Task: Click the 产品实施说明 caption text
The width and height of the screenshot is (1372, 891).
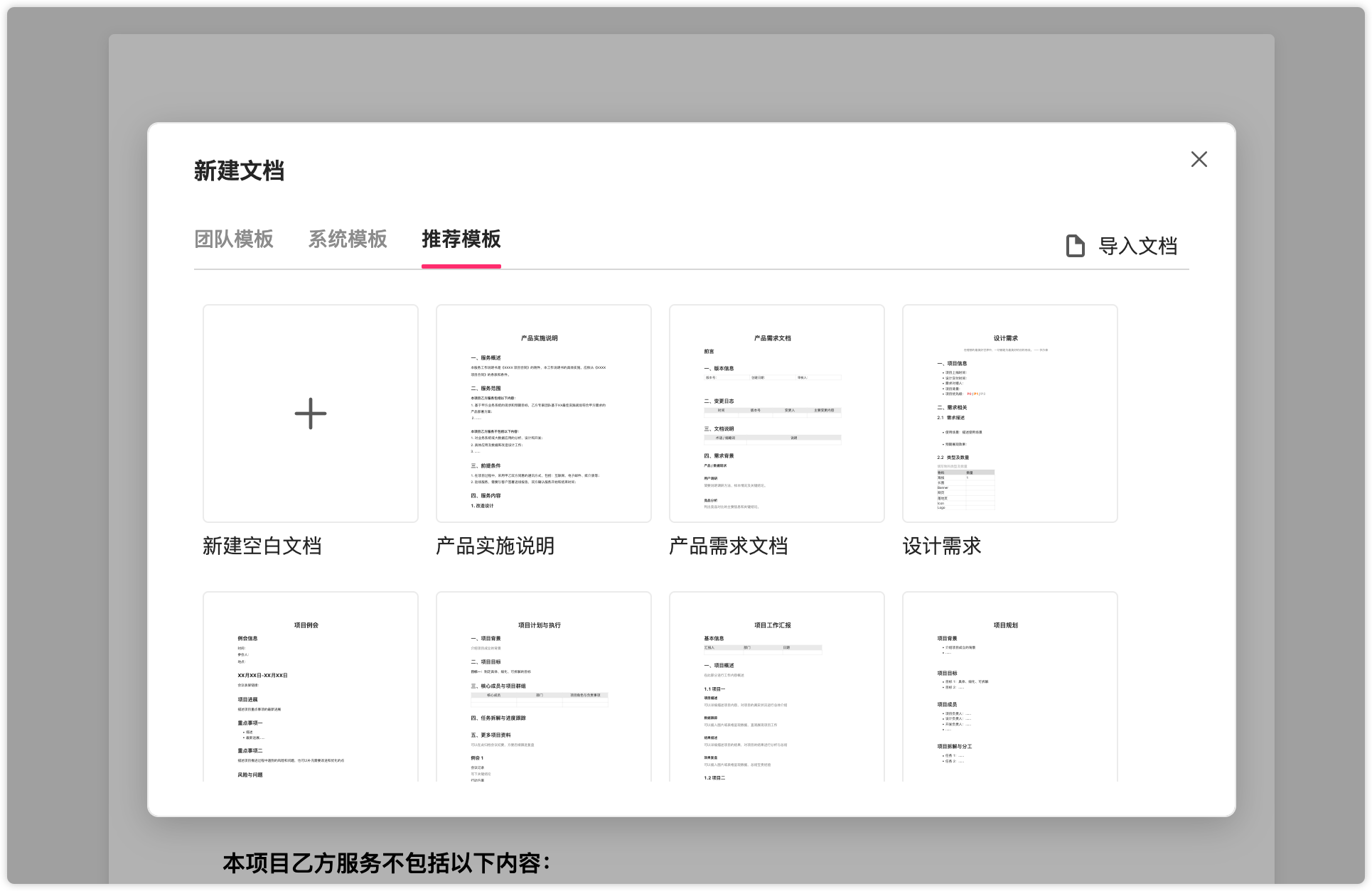Action: tap(495, 546)
